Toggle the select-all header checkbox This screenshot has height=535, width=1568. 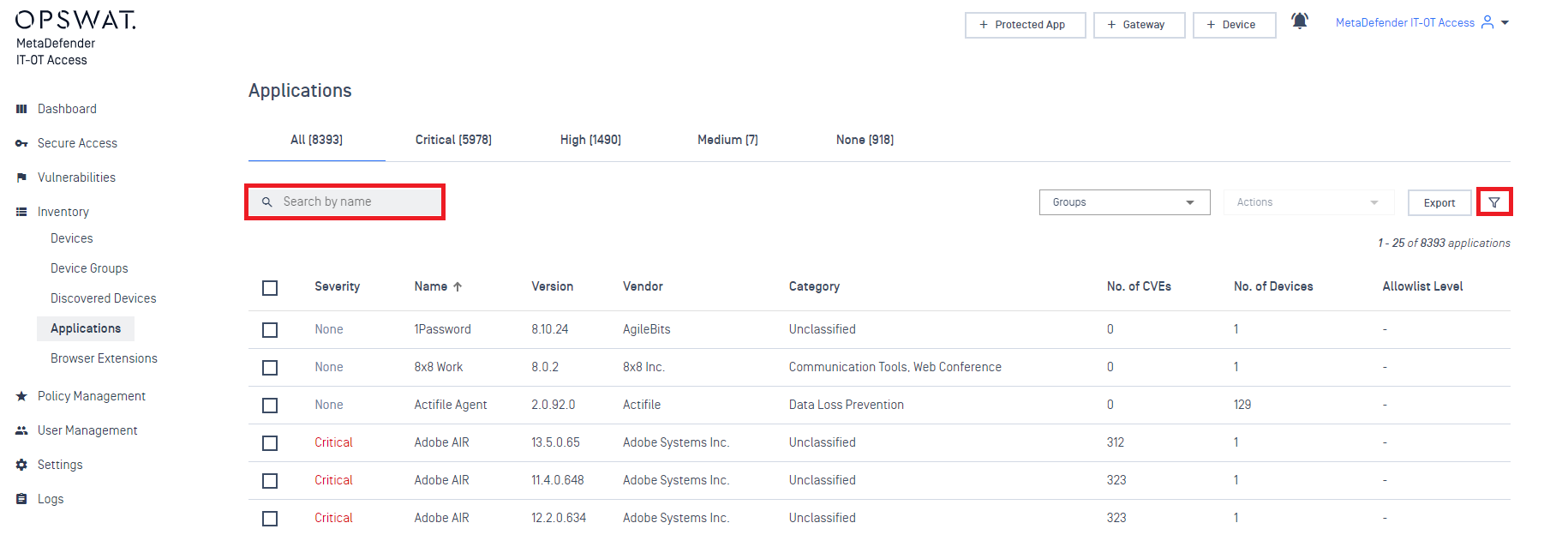coord(270,287)
